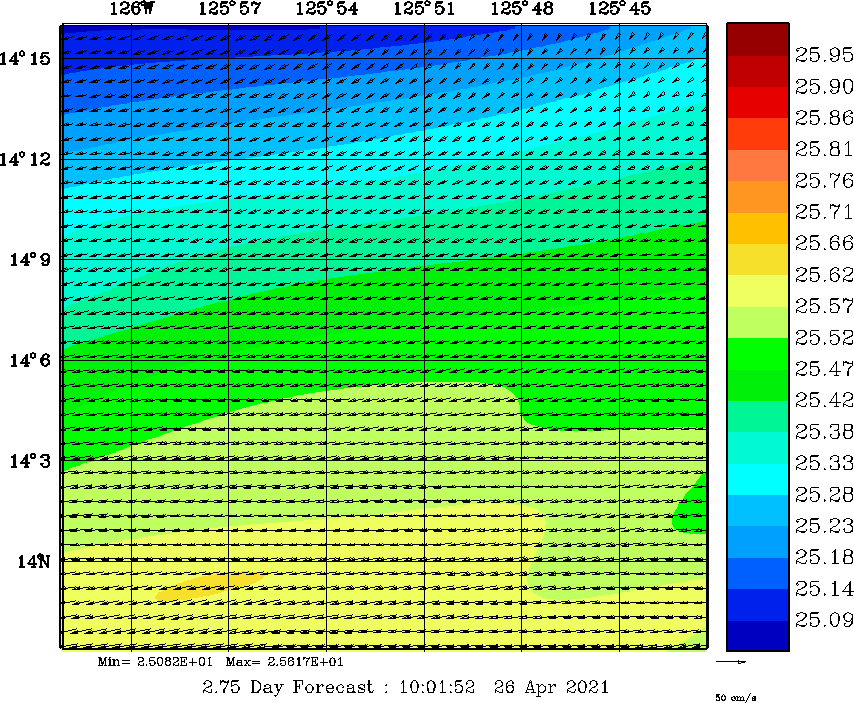Click the 14N latitude label
This screenshot has width=854, height=703.
pyautogui.click(x=34, y=561)
